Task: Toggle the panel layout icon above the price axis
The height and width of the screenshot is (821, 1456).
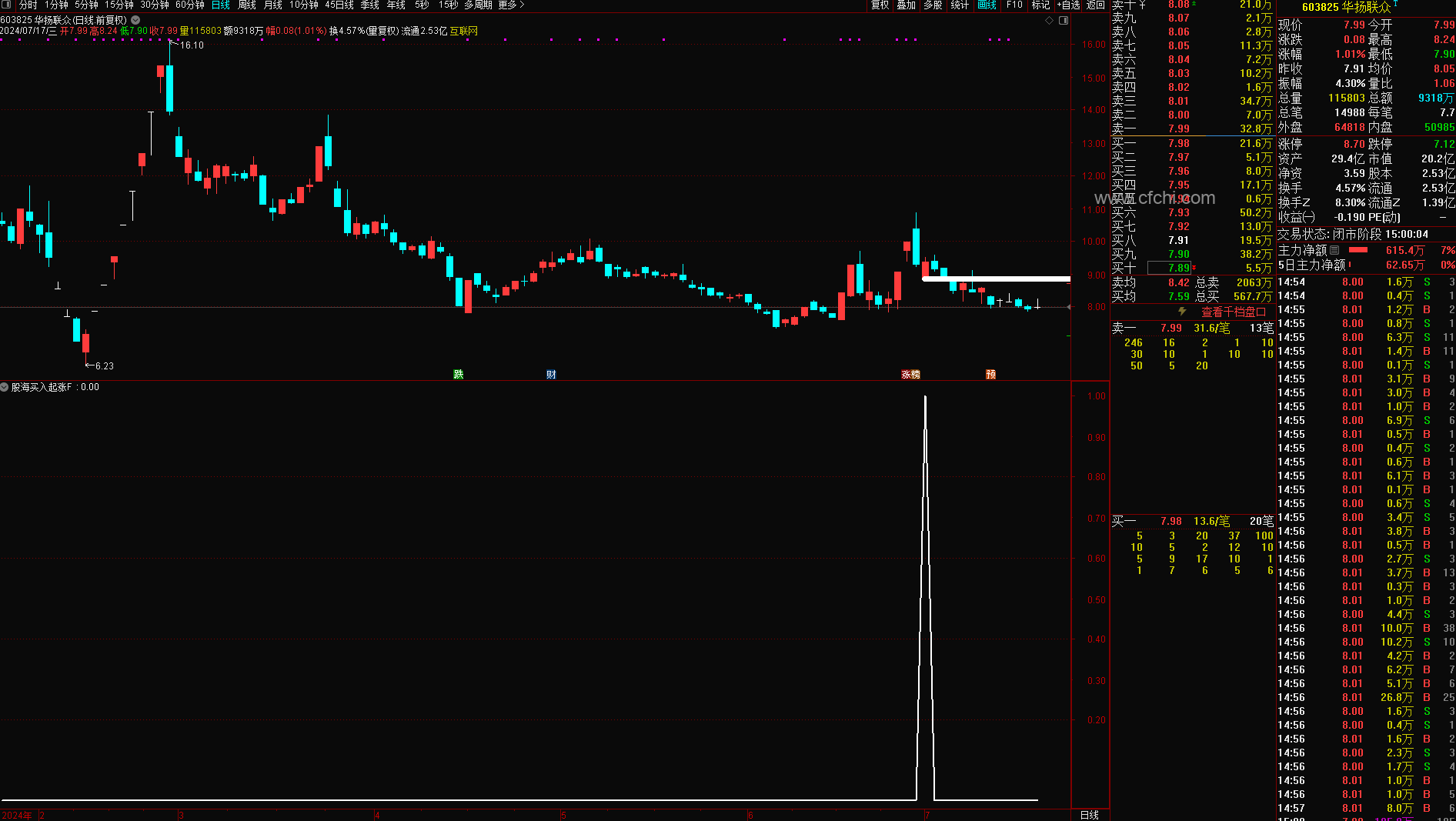Action: [x=1064, y=21]
